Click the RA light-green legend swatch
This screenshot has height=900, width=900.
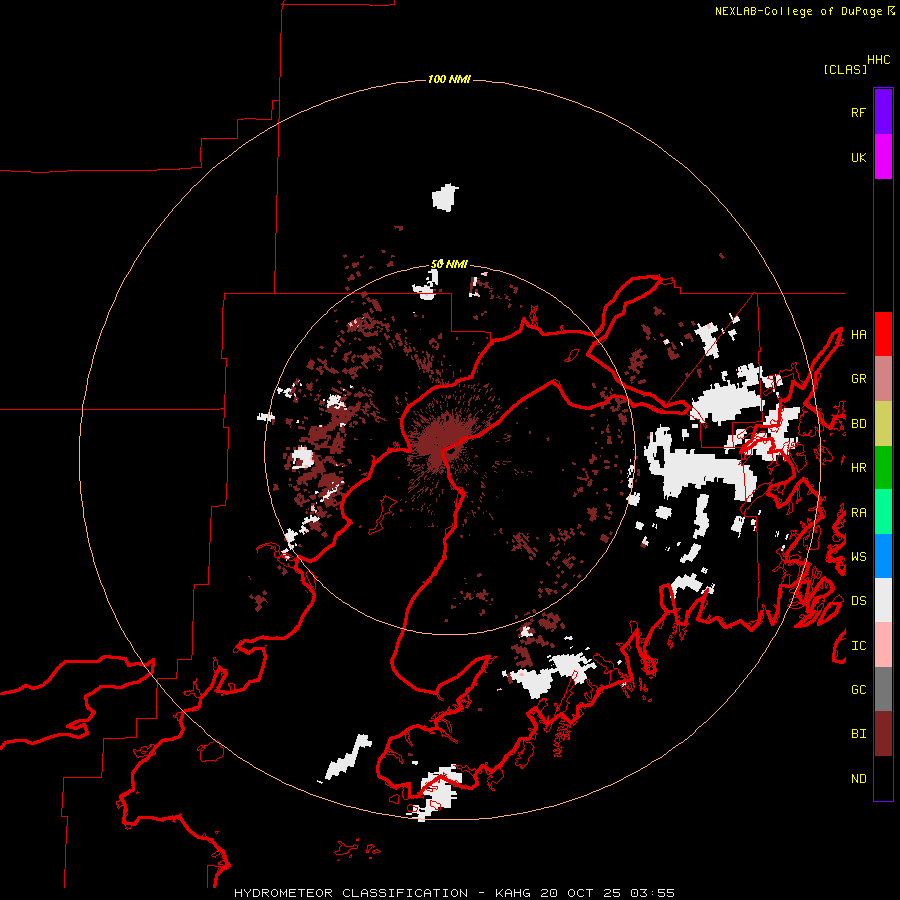(x=883, y=512)
